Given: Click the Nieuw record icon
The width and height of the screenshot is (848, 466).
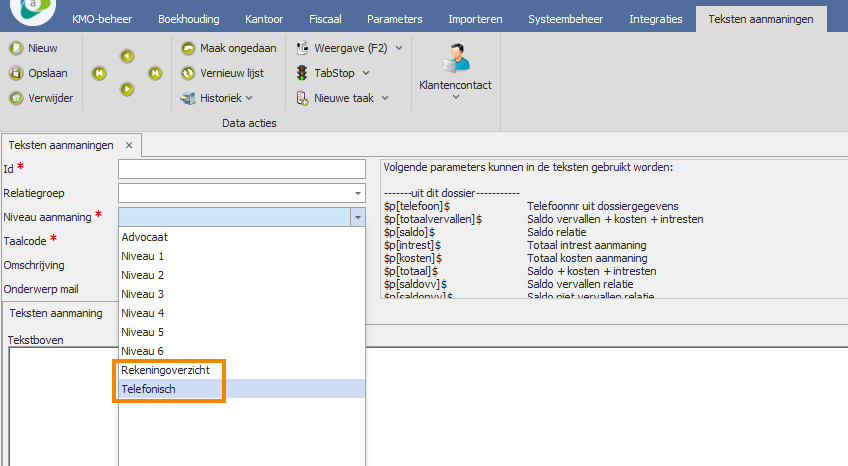Looking at the screenshot, I should tap(16, 47).
